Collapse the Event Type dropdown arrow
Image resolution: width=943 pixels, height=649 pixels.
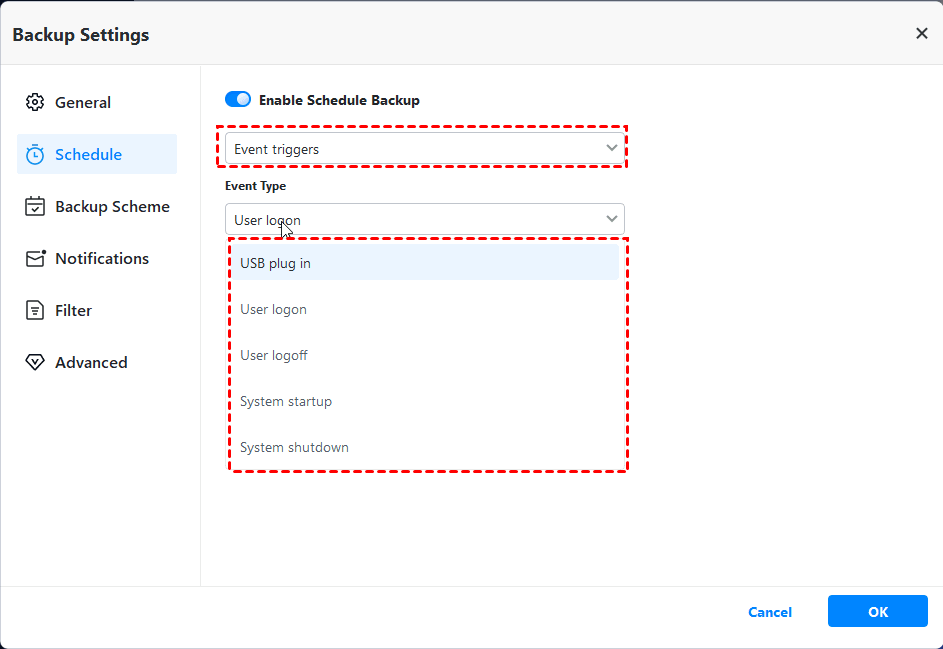pyautogui.click(x=611, y=219)
